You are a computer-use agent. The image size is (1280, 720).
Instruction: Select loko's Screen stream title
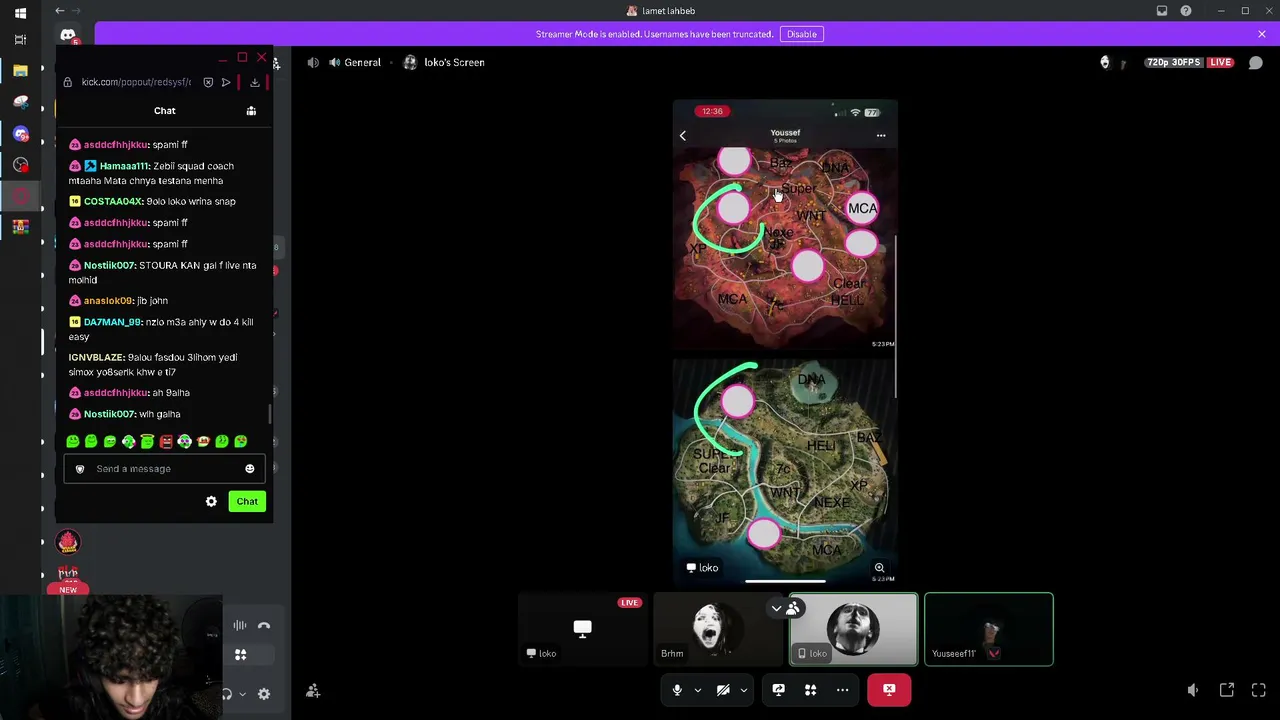pyautogui.click(x=454, y=62)
